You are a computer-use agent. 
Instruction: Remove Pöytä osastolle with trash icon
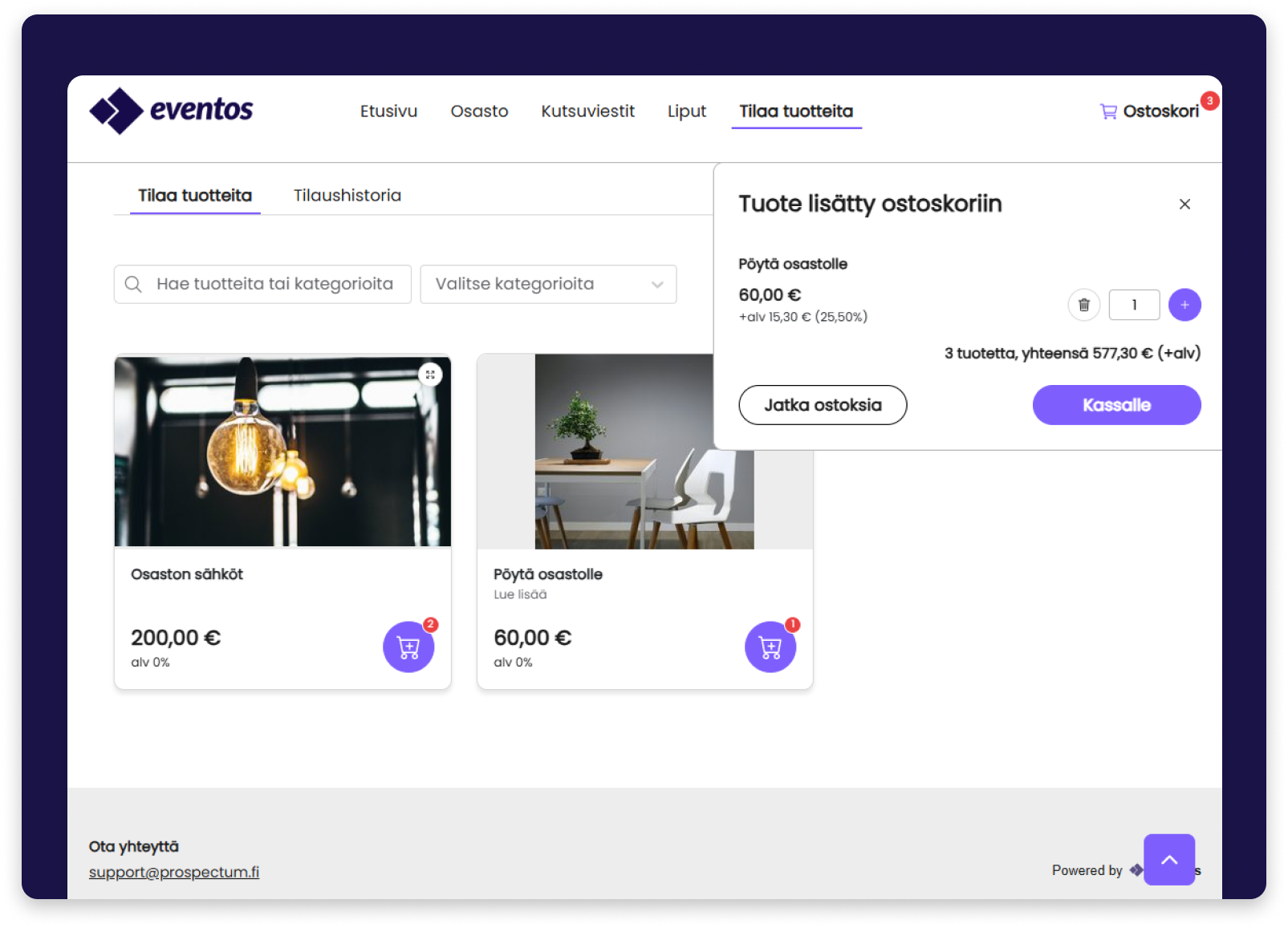[1083, 305]
